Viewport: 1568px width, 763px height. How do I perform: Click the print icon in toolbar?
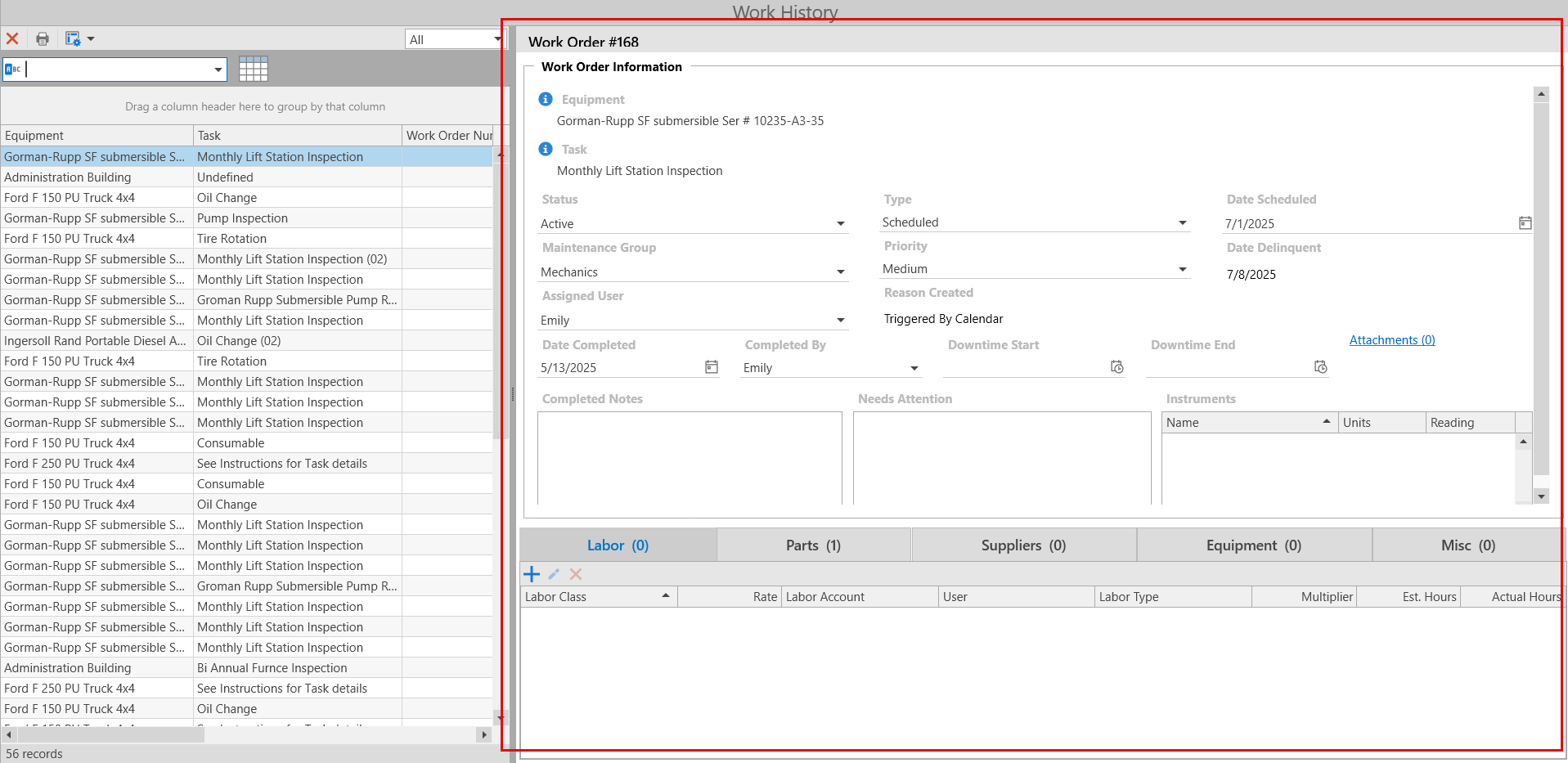coord(43,38)
